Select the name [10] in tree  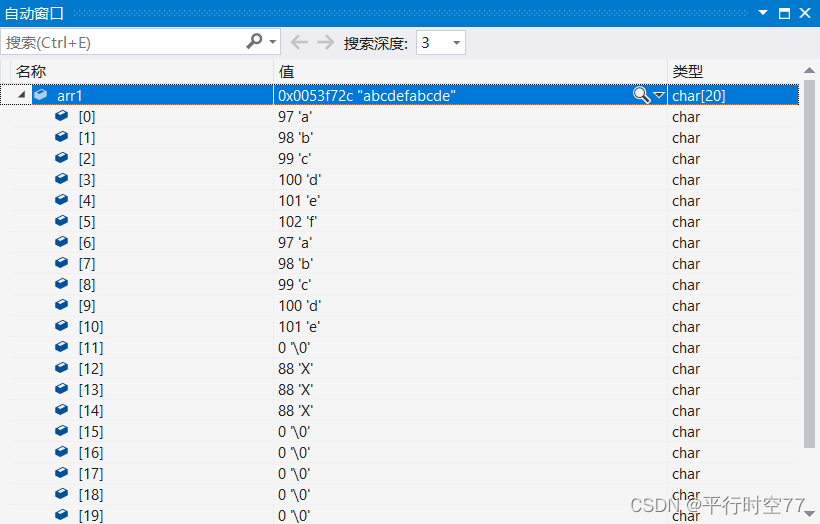[x=91, y=327]
